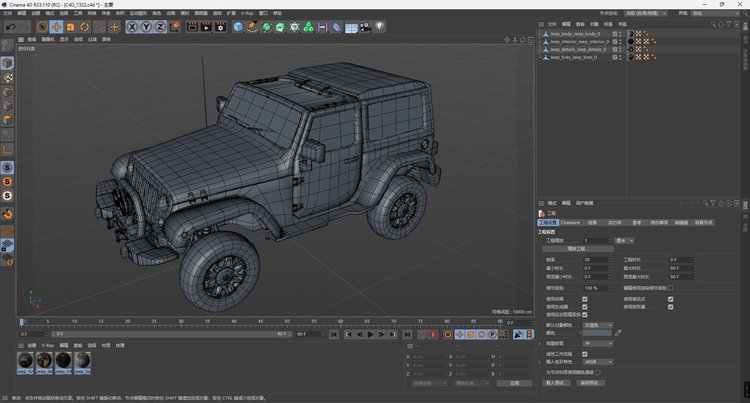This screenshot has width=750, height=403.
Task: Select the Jeep body material thumbnail
Action: pyautogui.click(x=82, y=363)
